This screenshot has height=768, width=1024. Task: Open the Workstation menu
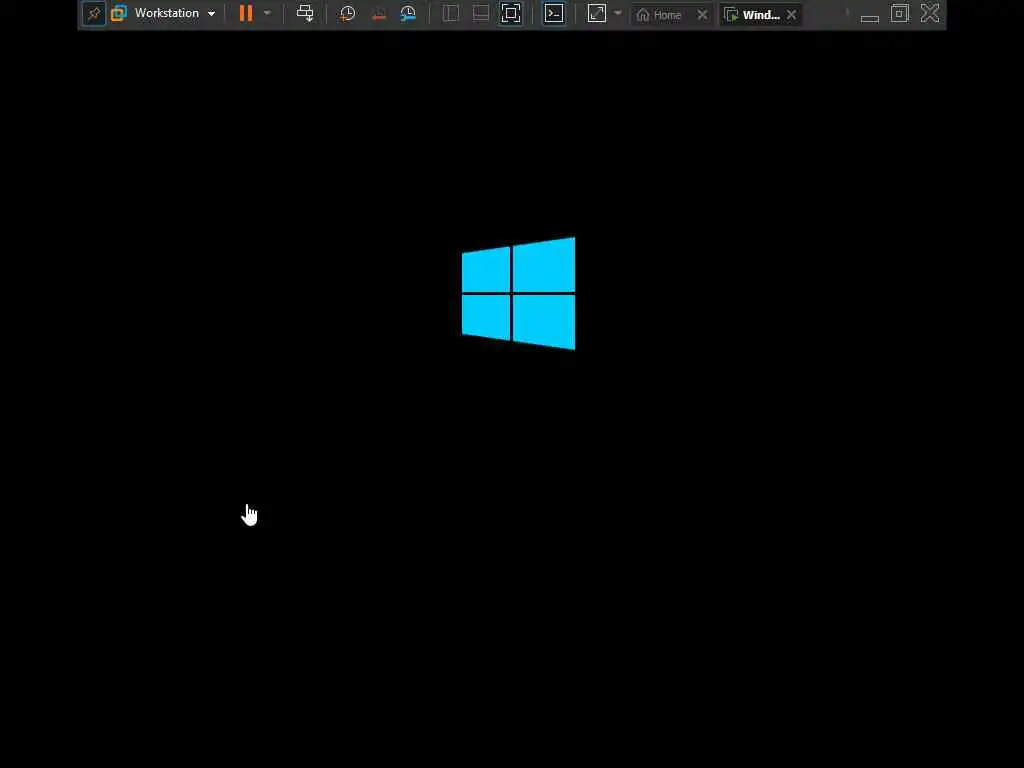[175, 13]
